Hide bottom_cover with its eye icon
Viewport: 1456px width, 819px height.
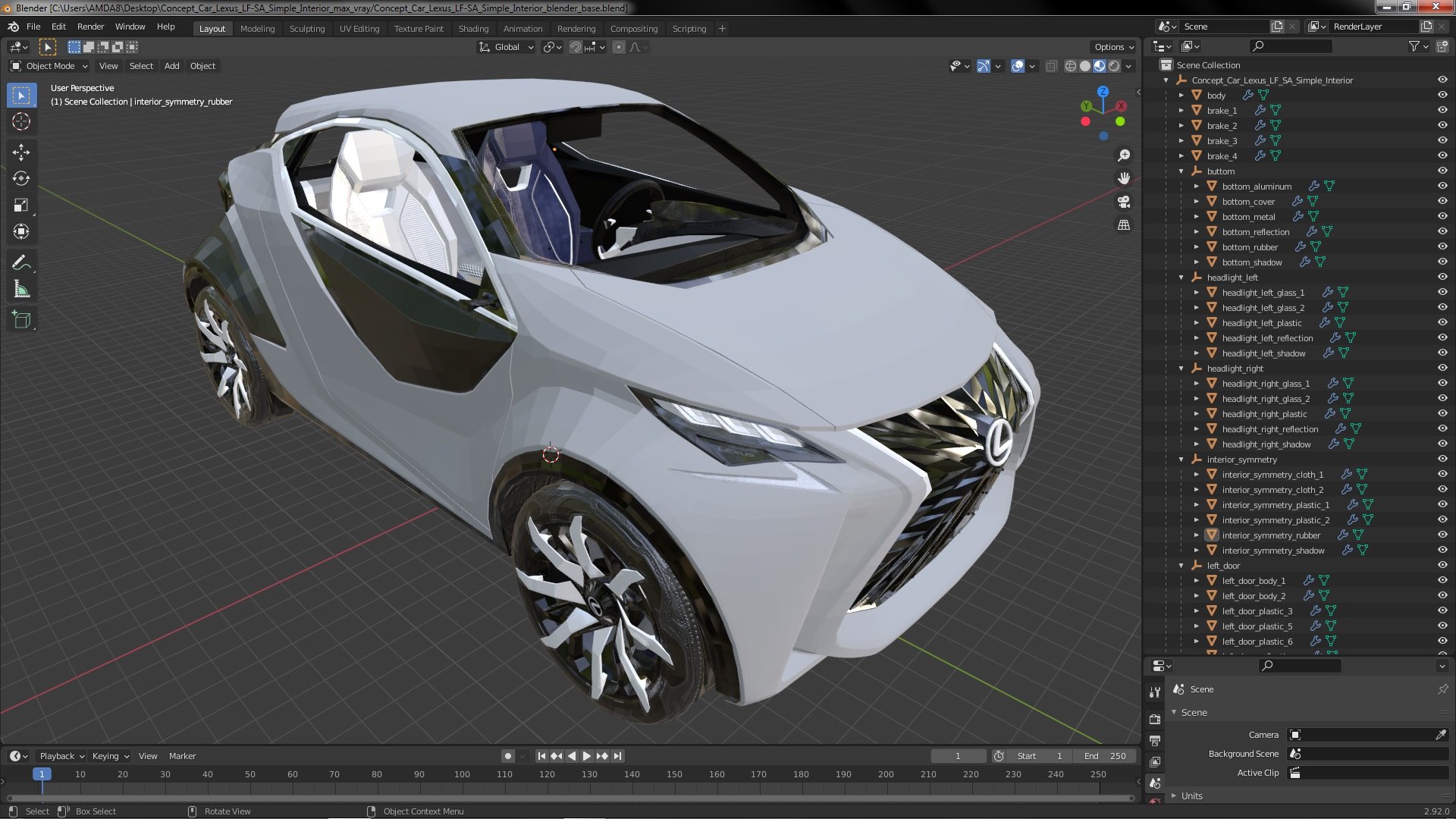(x=1442, y=201)
